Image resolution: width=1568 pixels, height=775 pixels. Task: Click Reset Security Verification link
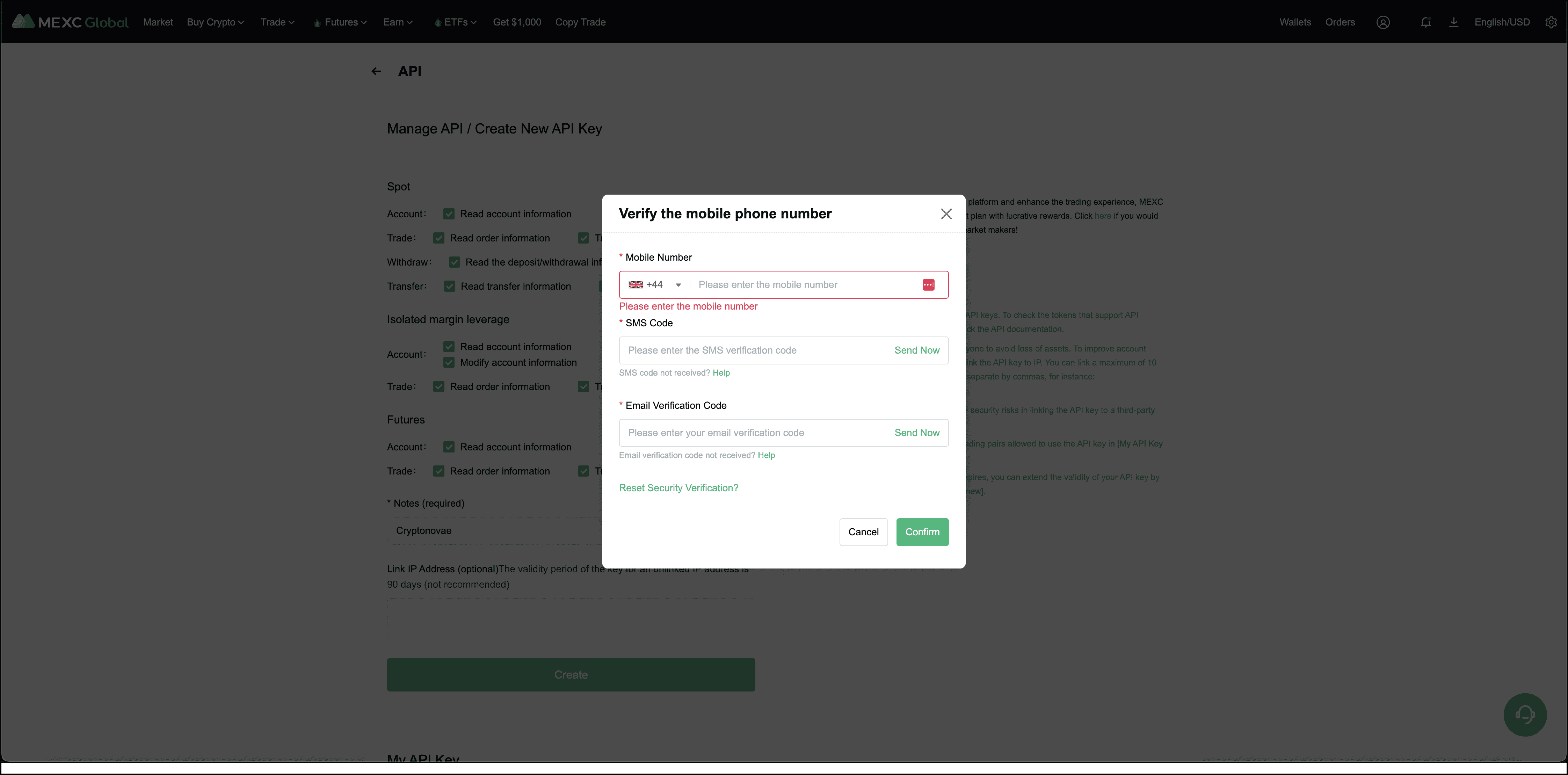(x=679, y=488)
